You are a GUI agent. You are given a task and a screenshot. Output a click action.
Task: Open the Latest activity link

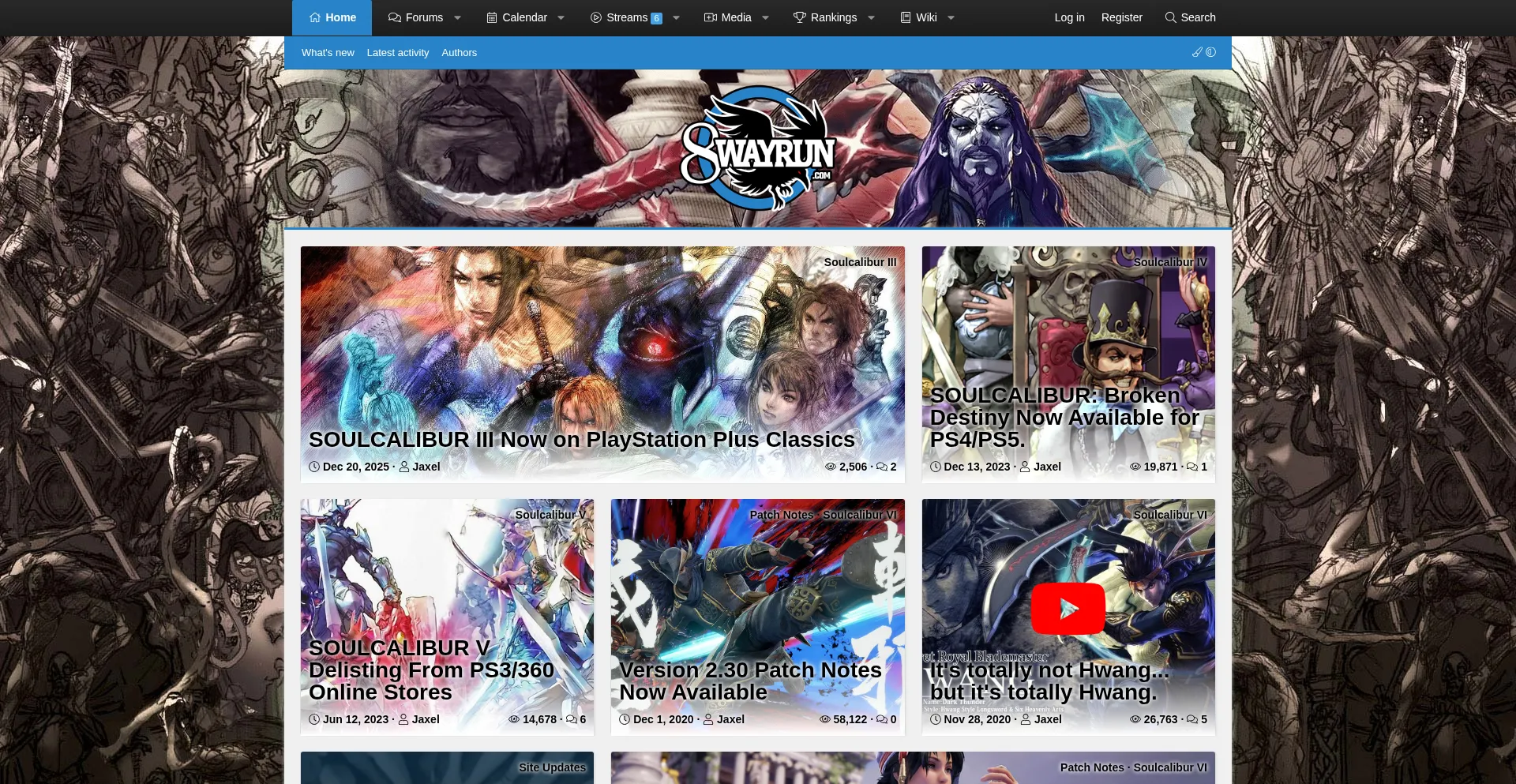[x=398, y=53]
